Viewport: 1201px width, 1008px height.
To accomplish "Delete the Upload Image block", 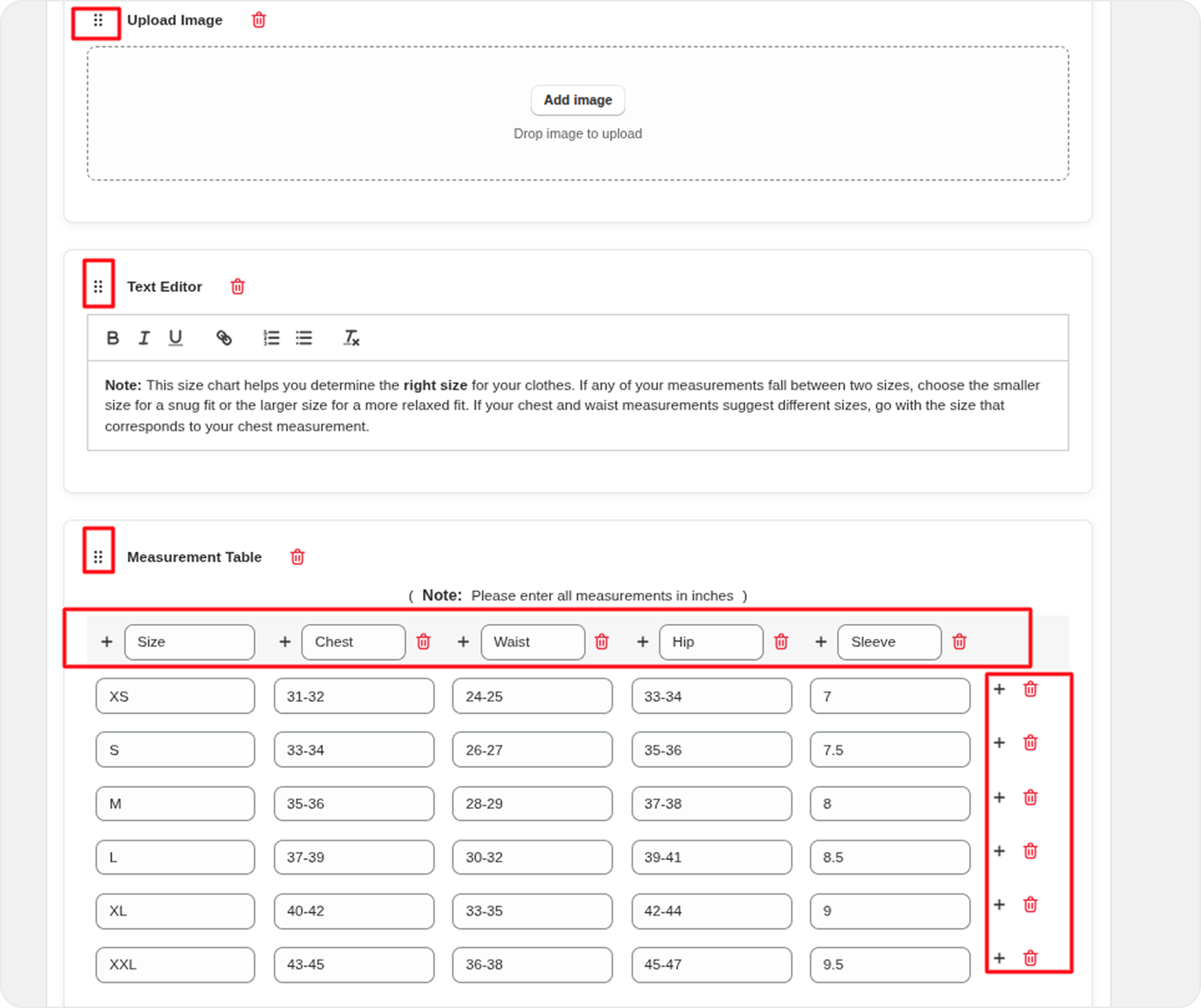I will pos(258,20).
